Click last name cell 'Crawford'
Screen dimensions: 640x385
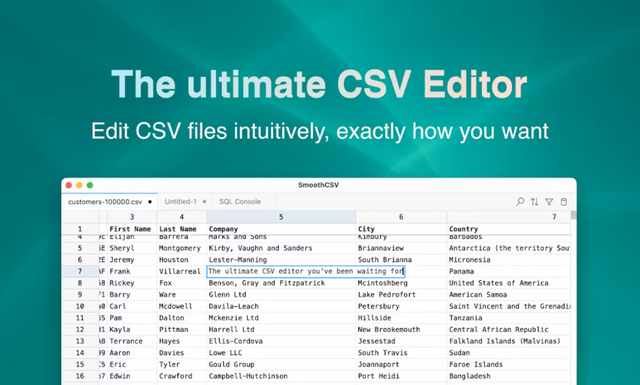(182, 376)
